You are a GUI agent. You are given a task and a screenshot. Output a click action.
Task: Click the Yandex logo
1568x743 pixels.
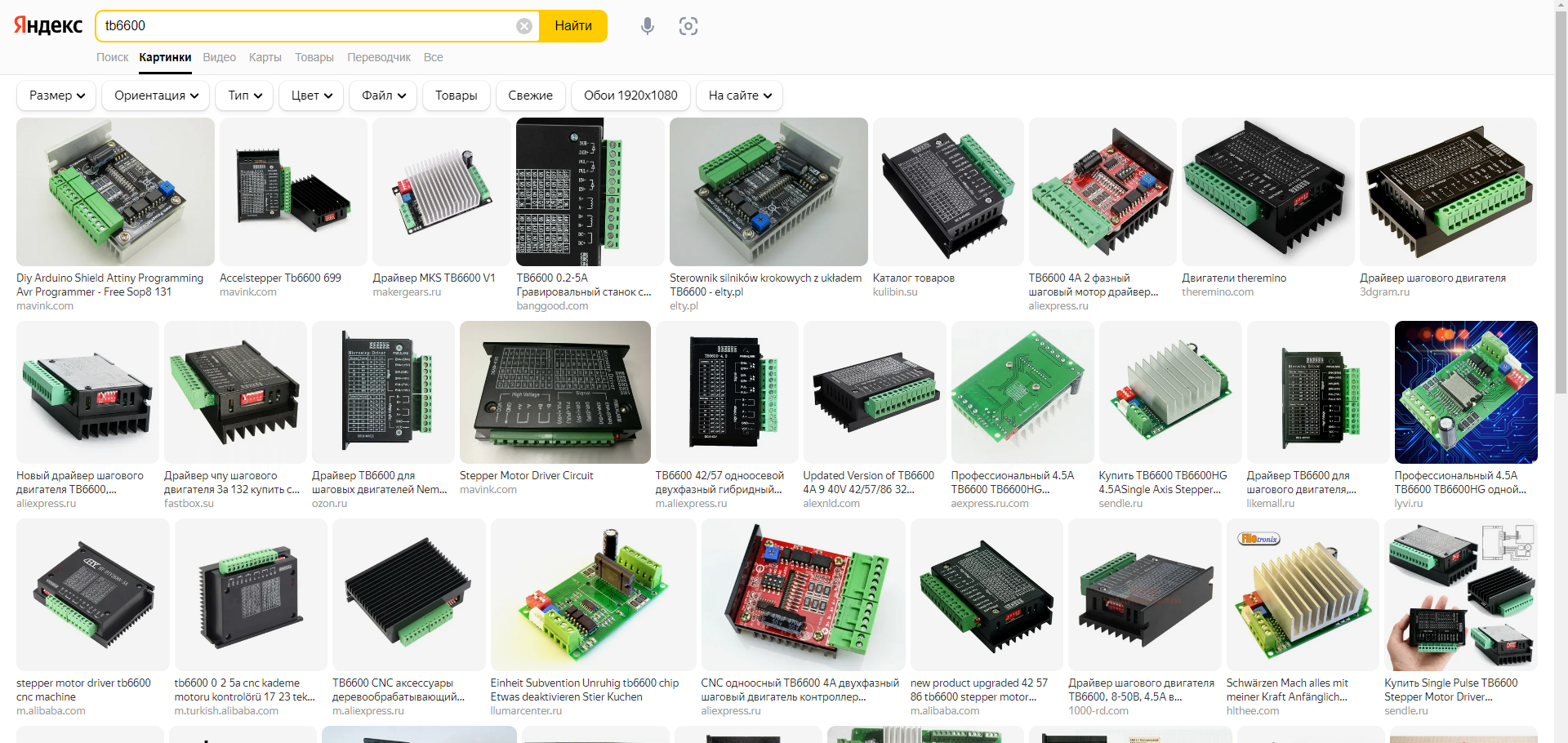click(48, 25)
